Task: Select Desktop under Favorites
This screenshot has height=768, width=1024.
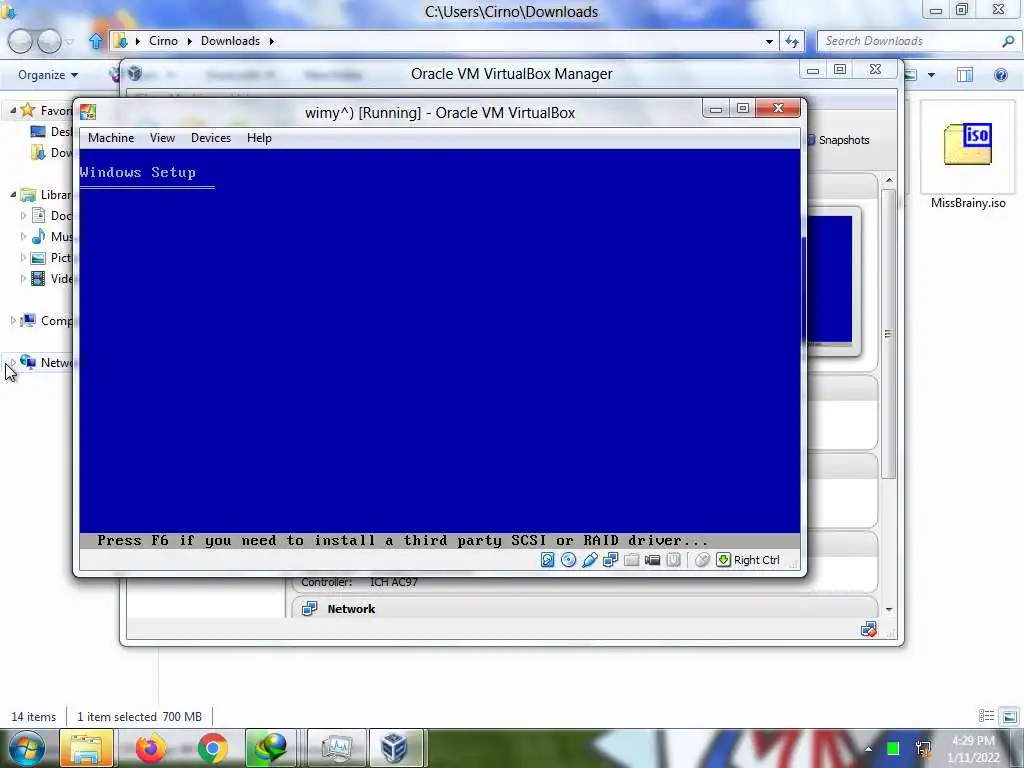Action: point(52,131)
